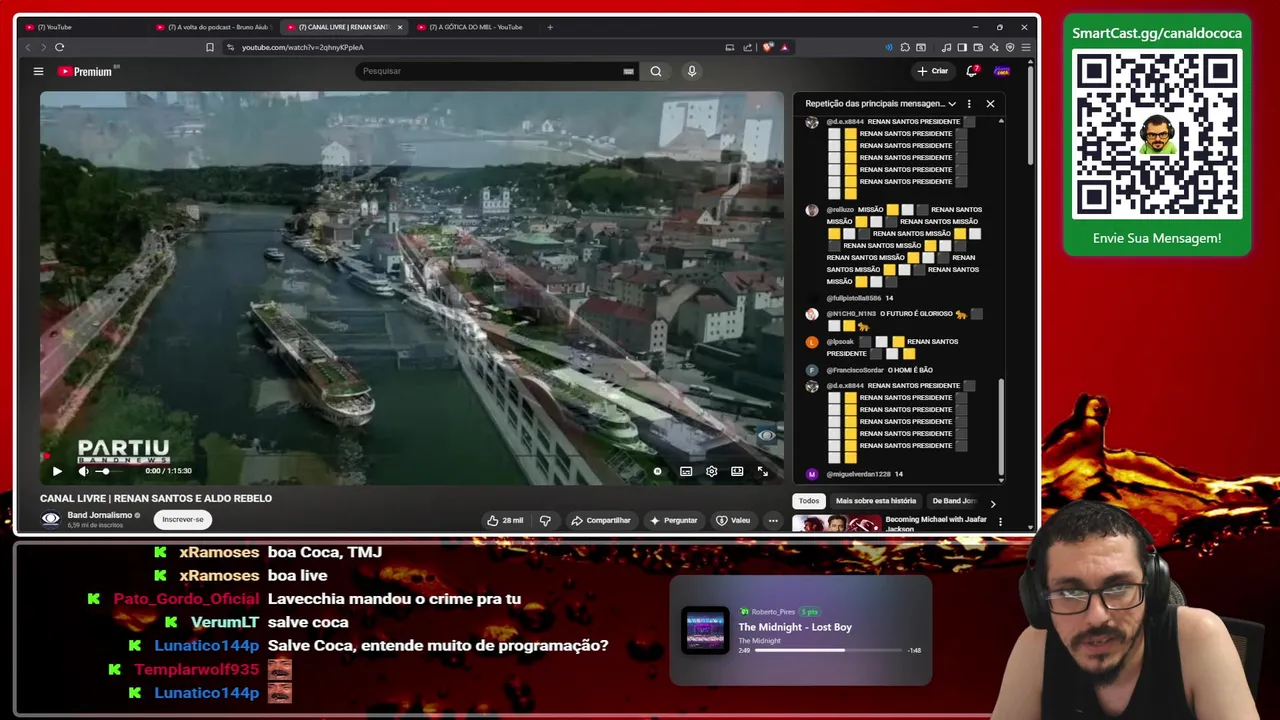Open Band Jornalismo channel name link

click(99, 515)
